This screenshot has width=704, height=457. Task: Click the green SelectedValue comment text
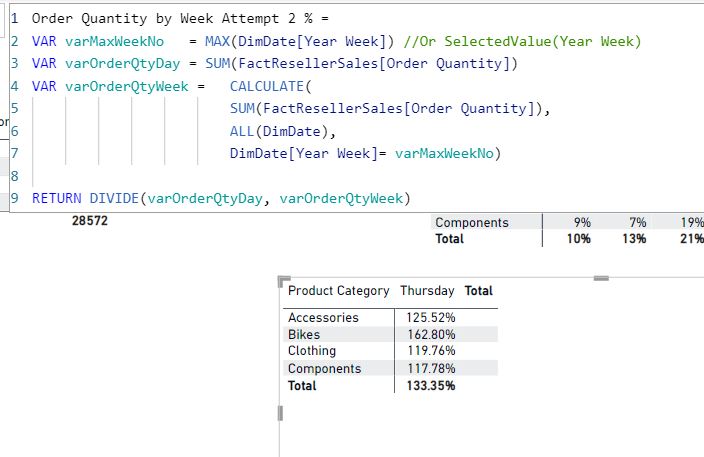(x=522, y=41)
